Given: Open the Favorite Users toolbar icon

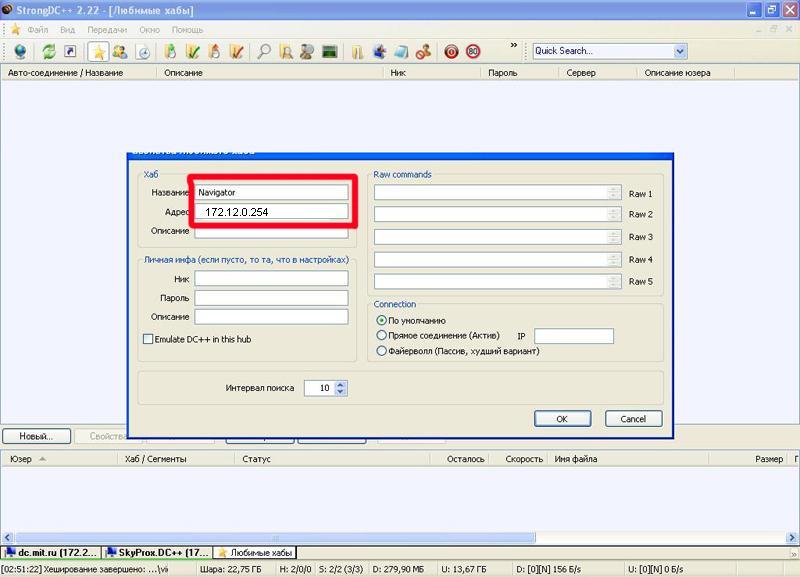Looking at the screenshot, I should (x=120, y=51).
